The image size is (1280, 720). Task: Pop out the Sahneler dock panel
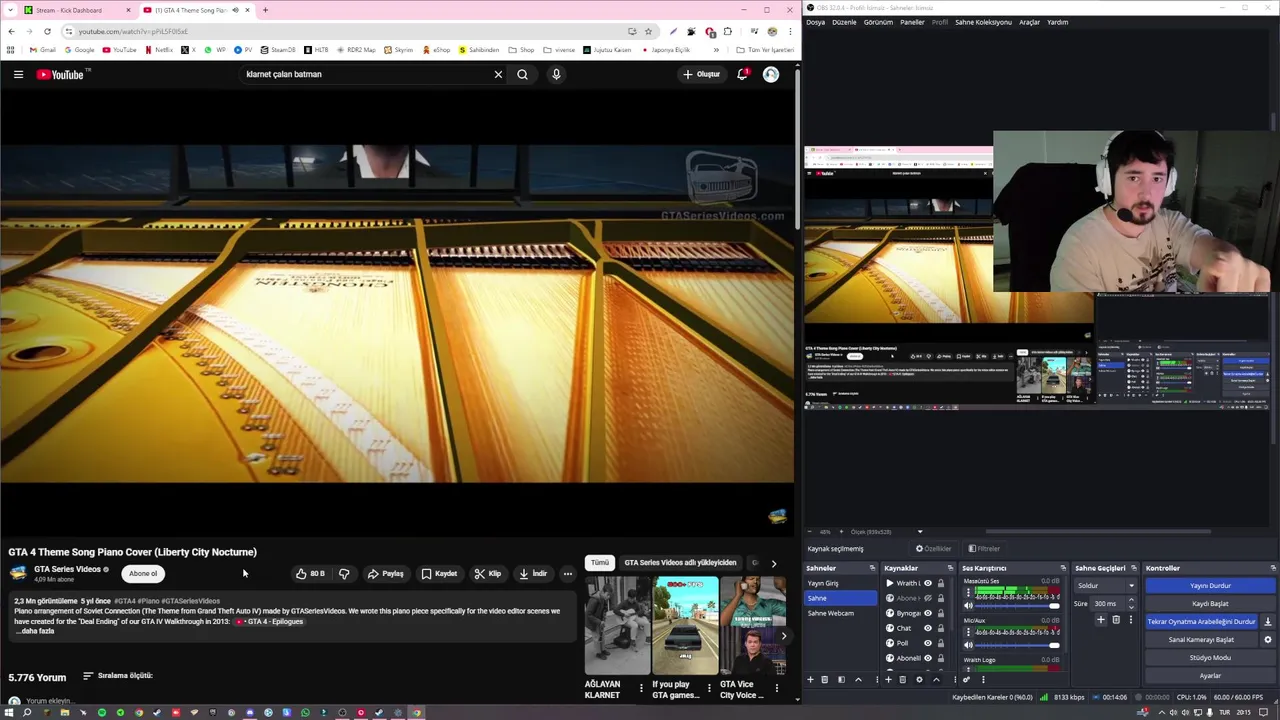pyautogui.click(x=871, y=568)
